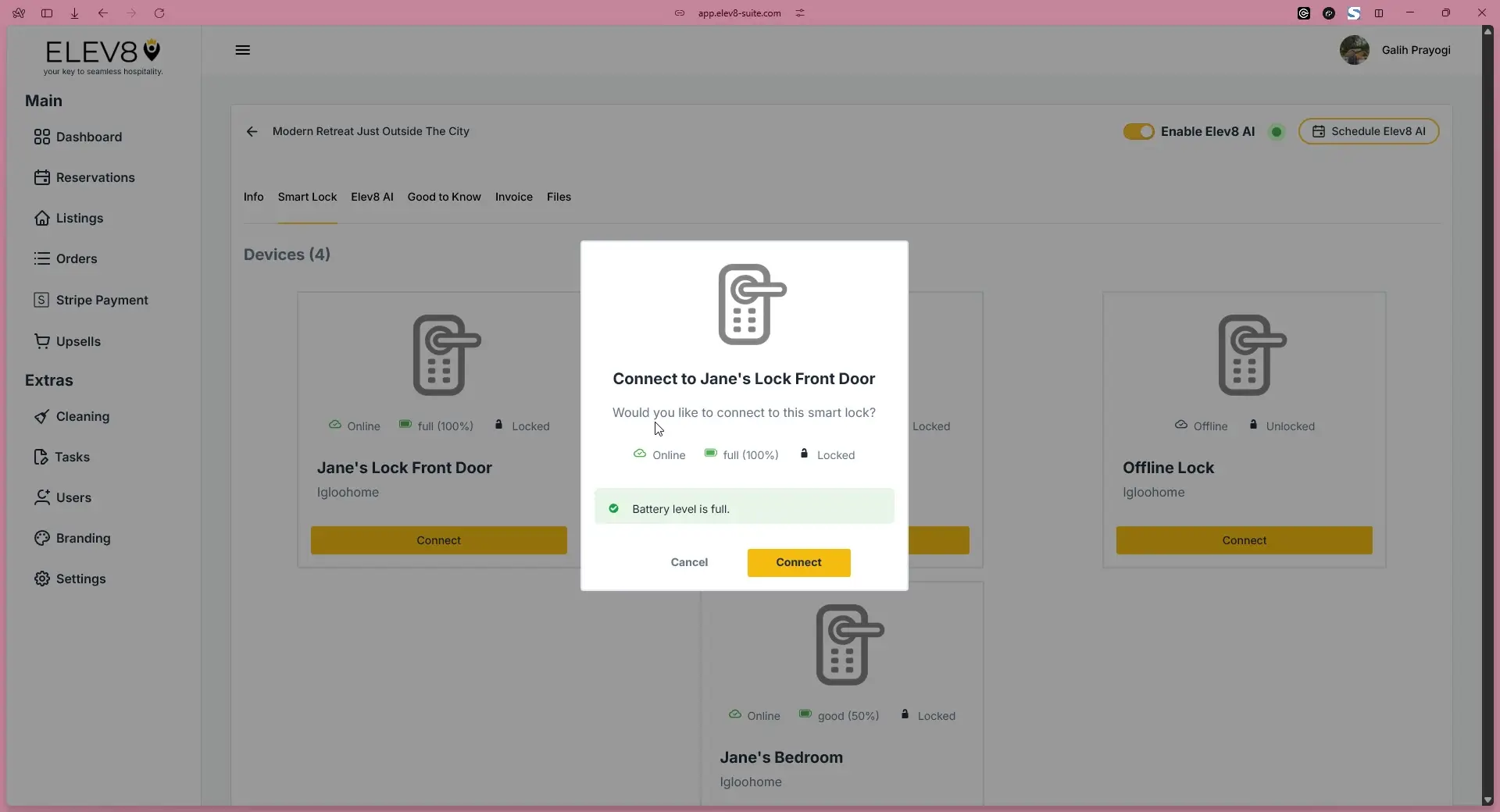Screen dimensions: 1500x812
Task: Open the Good to Know tab
Action: pos(443,197)
